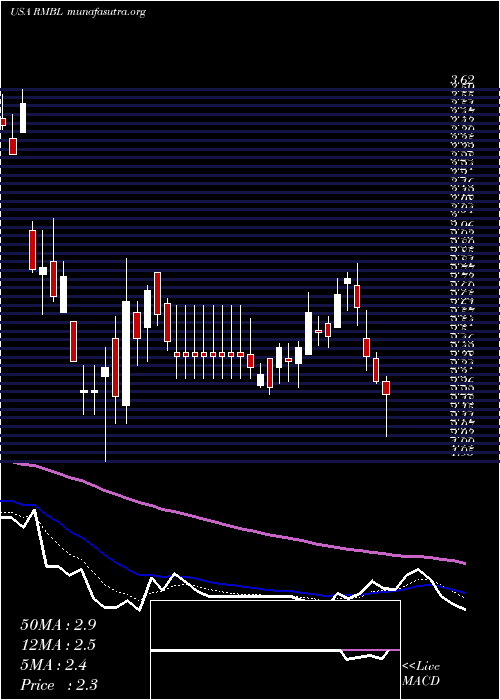
Task: Click the MACD histogram box
Action: 275,650
